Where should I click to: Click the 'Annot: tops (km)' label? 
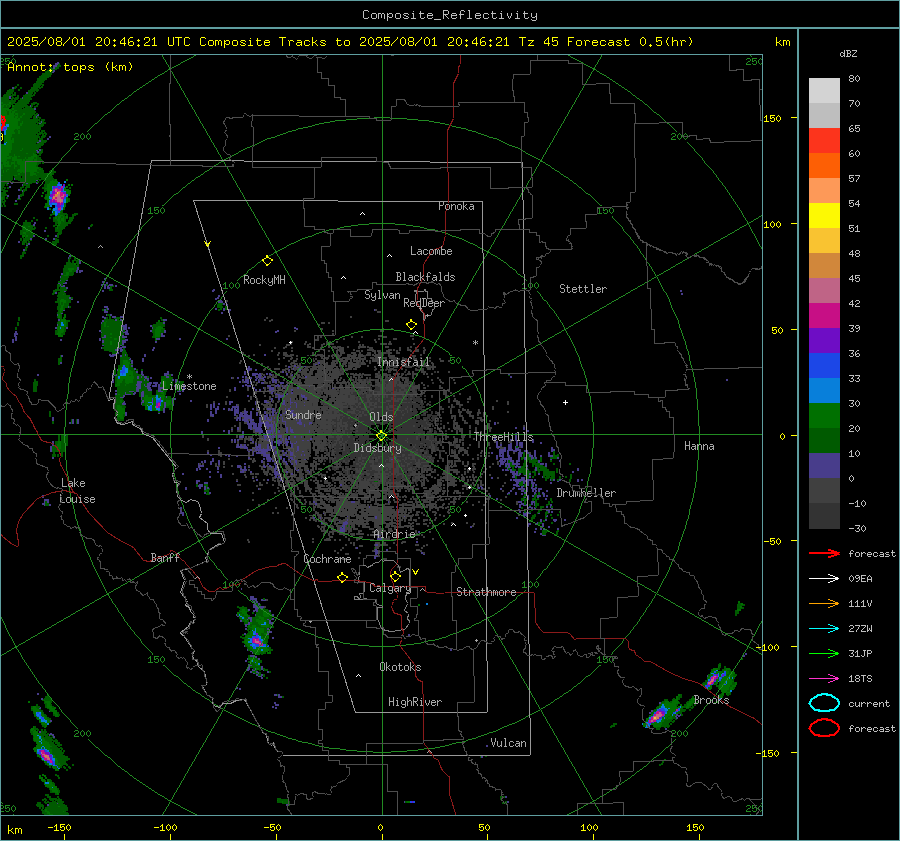coord(70,67)
